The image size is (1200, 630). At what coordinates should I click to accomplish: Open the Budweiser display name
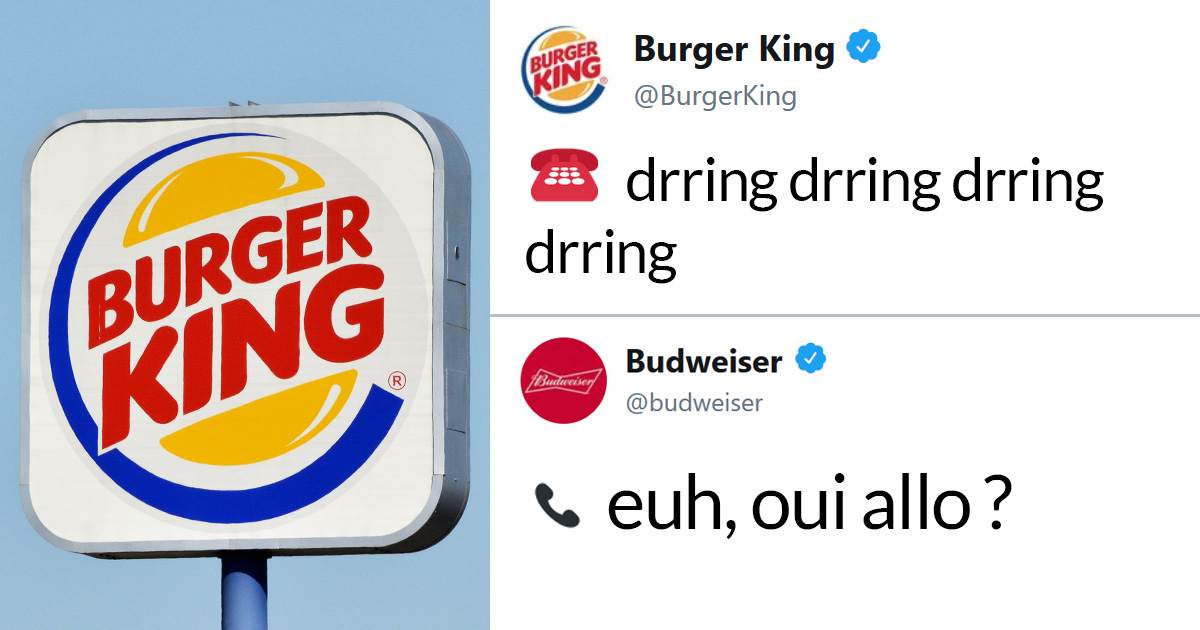pos(704,360)
